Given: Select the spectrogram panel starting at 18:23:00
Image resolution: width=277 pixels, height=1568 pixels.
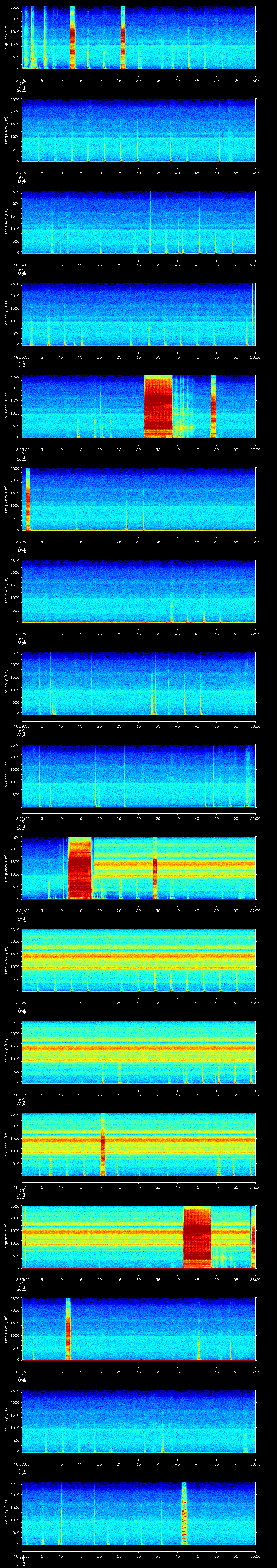Looking at the screenshot, I should pyautogui.click(x=139, y=130).
